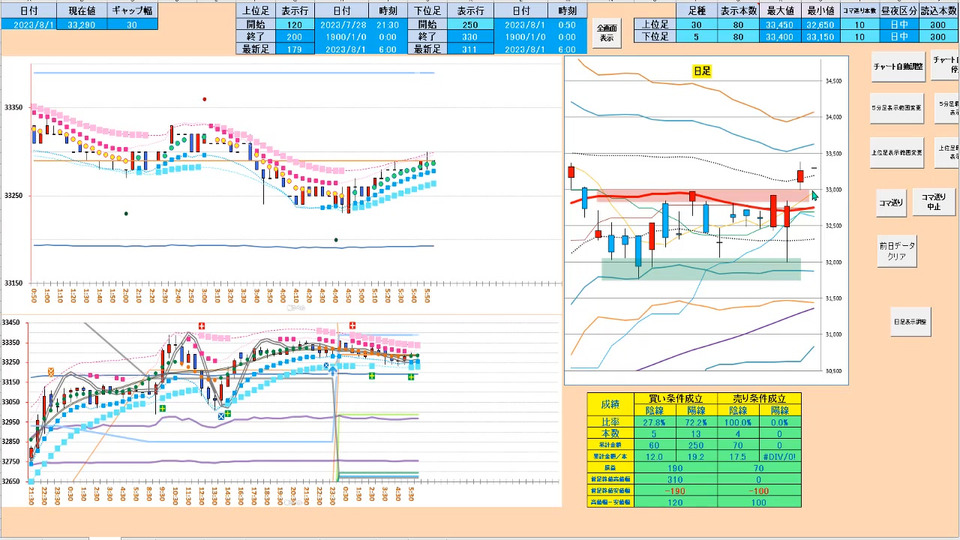Click the 32,000 axis label on daily chart
This screenshot has width=960, height=540.
(x=833, y=262)
